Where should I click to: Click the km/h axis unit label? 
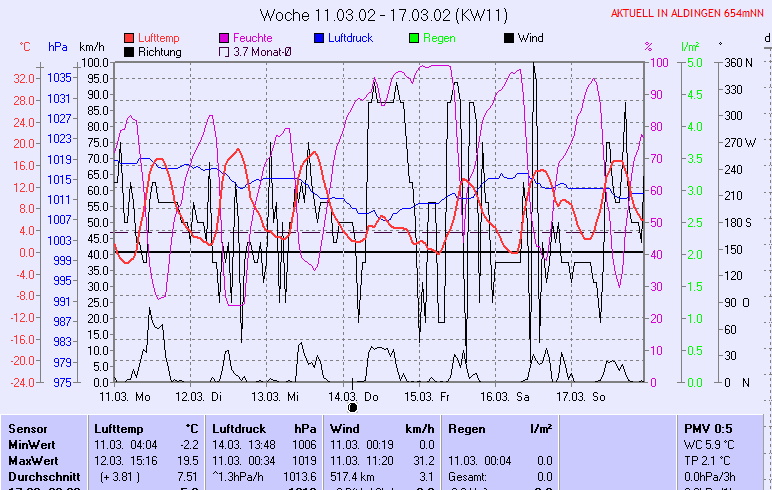[x=92, y=47]
